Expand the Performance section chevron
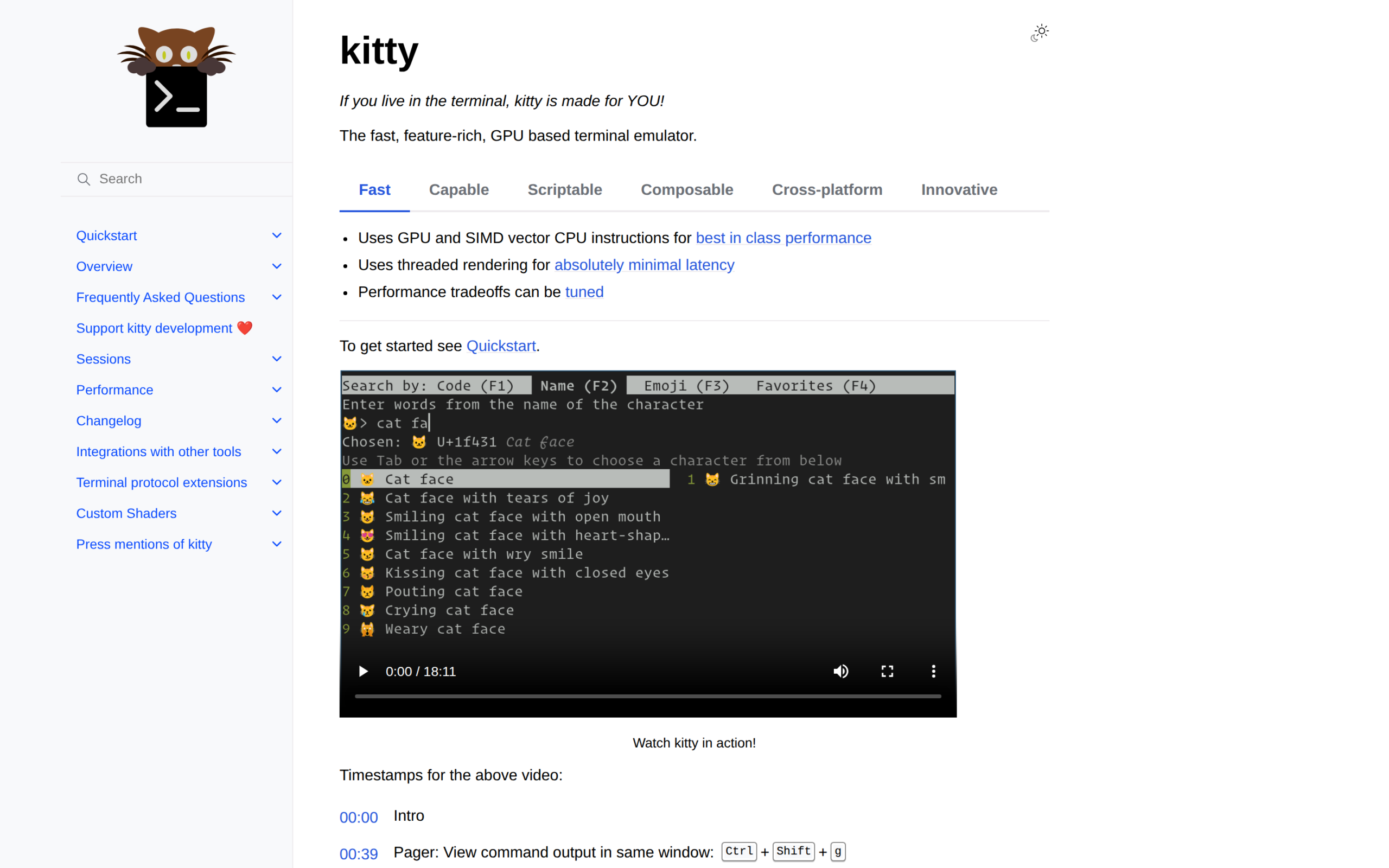The image size is (1389, 868). 277,390
